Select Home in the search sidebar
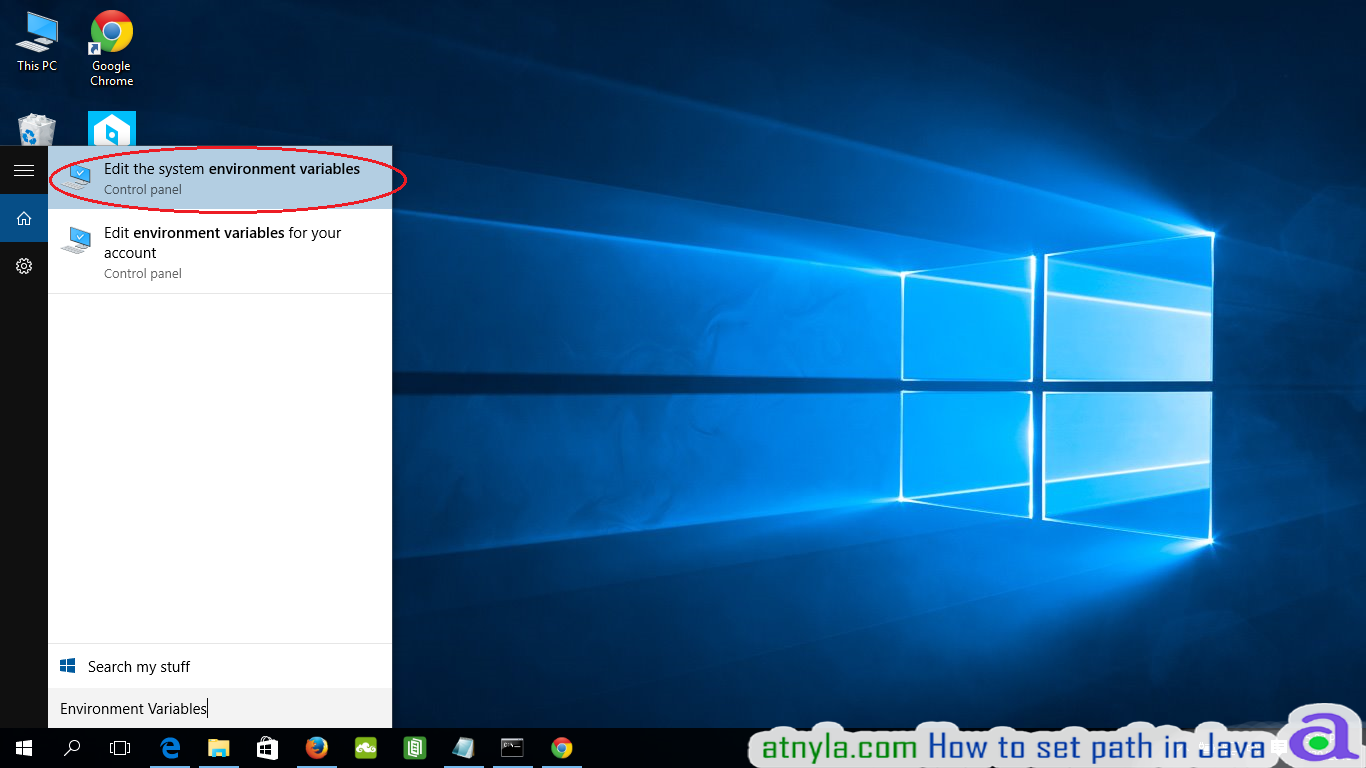This screenshot has width=1366, height=768. [x=23, y=217]
